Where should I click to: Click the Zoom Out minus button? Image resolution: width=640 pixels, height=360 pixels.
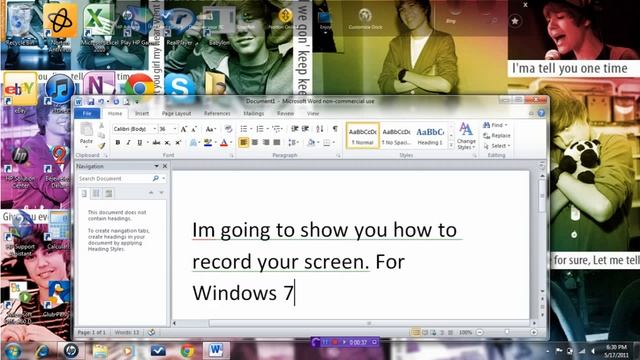point(480,333)
